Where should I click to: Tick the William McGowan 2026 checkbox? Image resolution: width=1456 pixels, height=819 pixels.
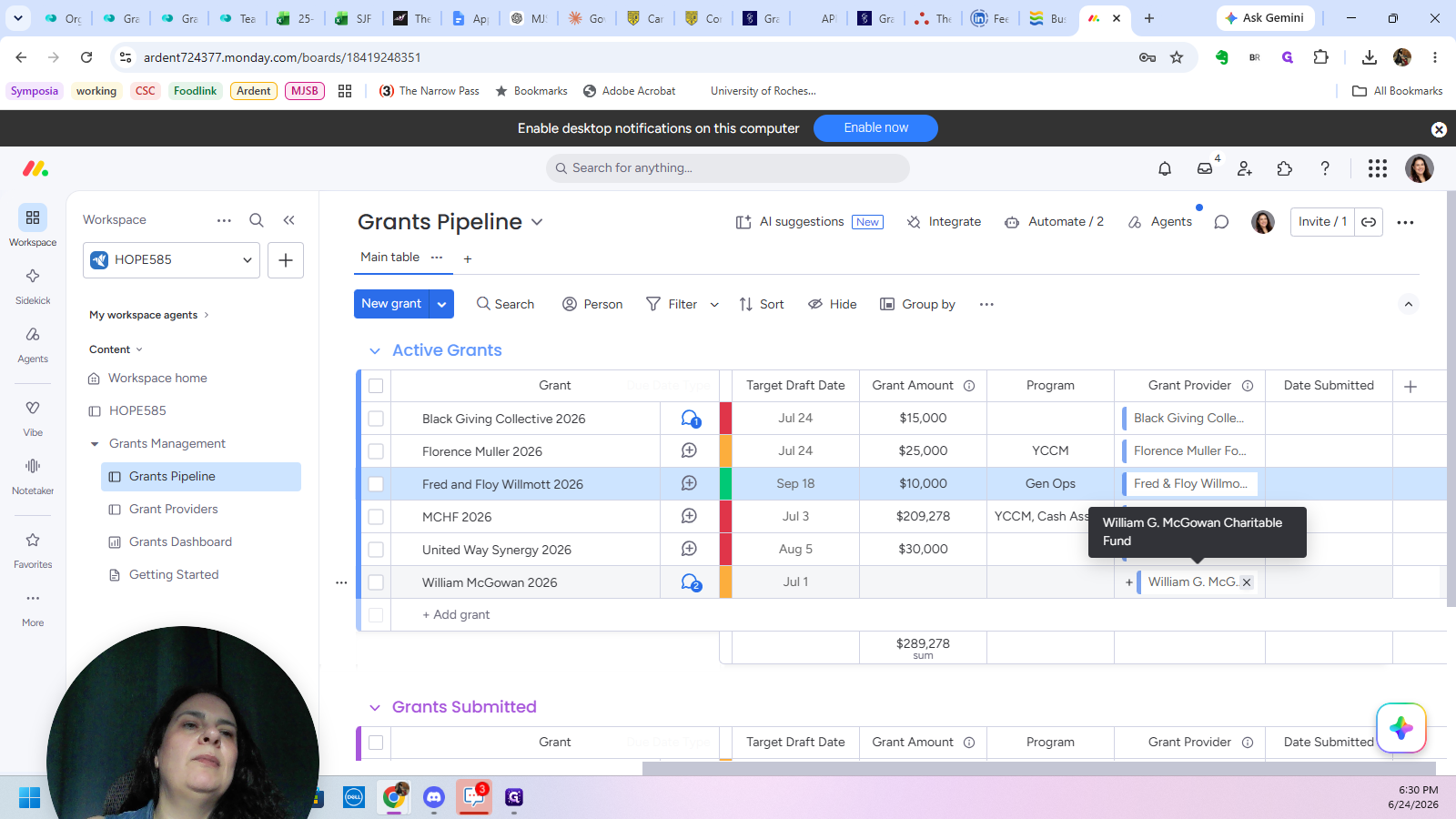[376, 582]
